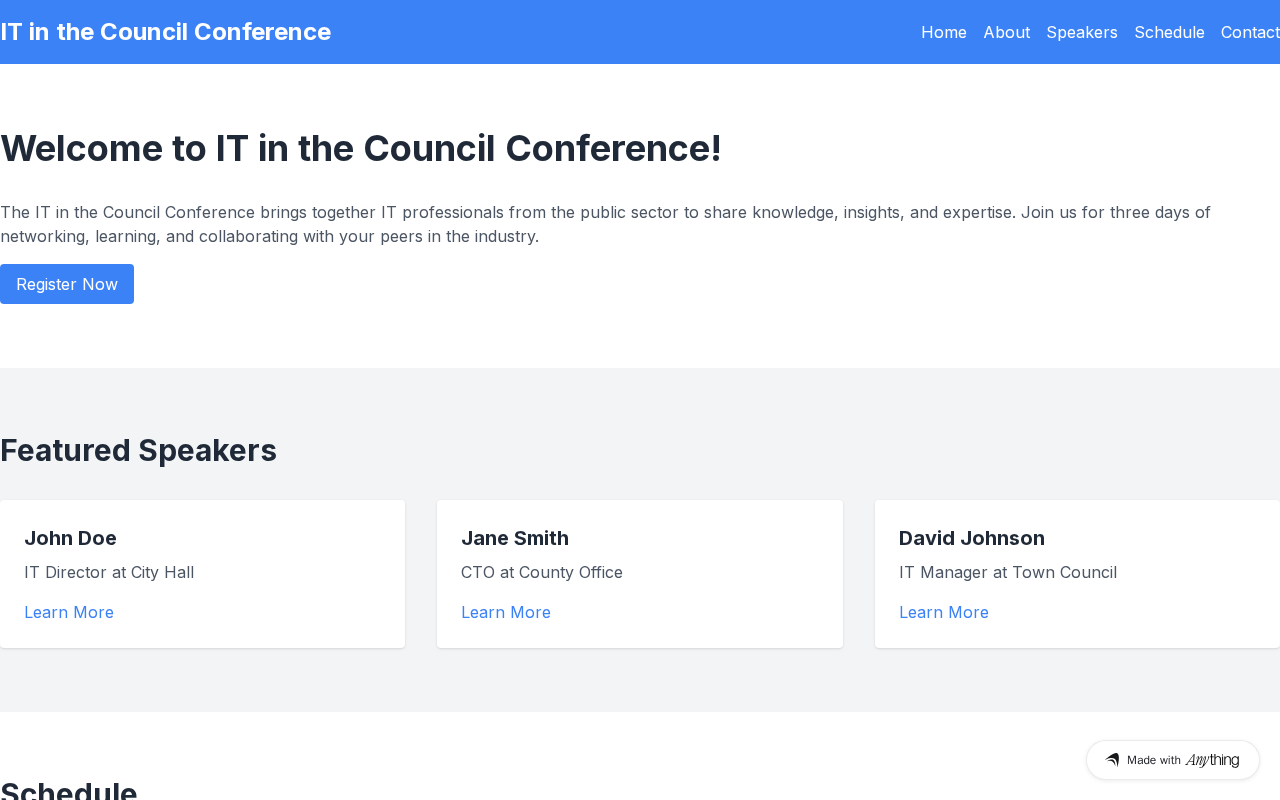
Task: Click the IT Manager at Town Council text
Action: [x=1007, y=572]
